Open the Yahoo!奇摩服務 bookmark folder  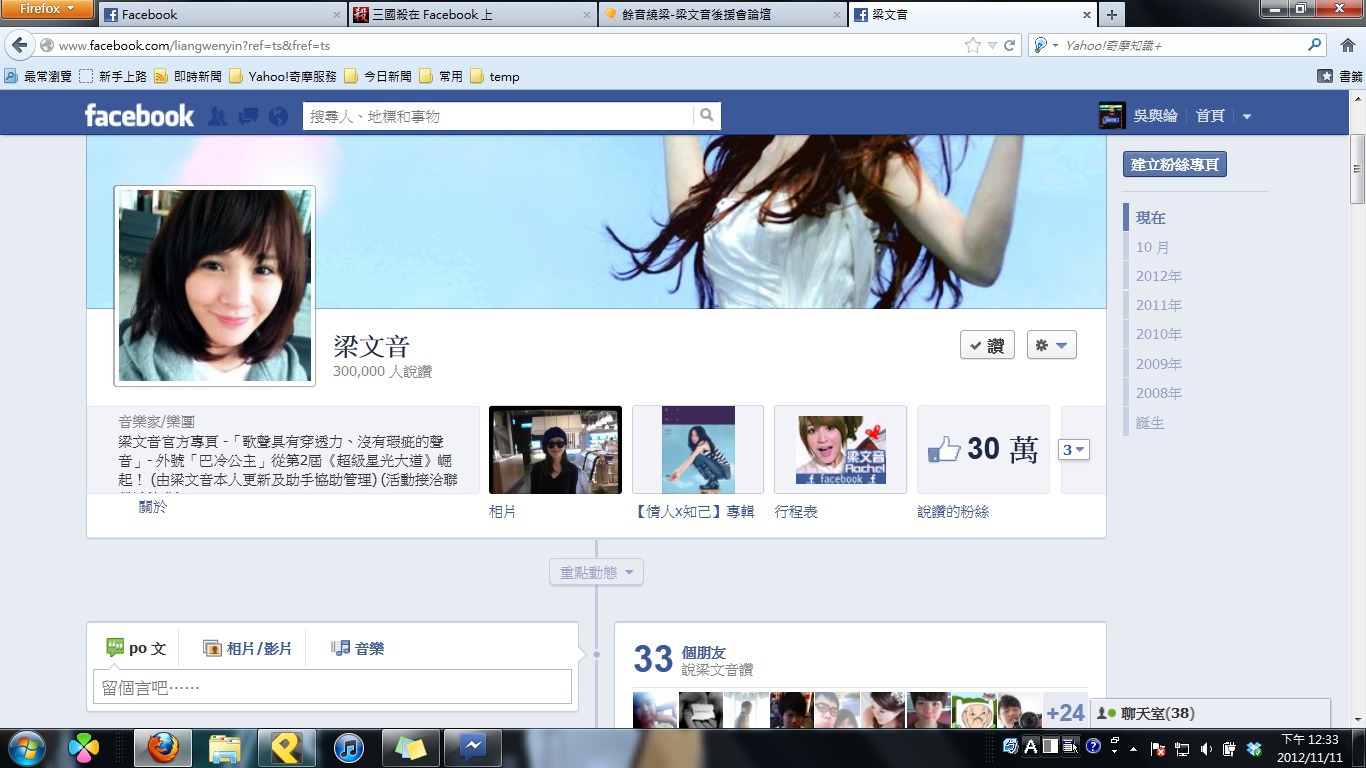coord(283,76)
